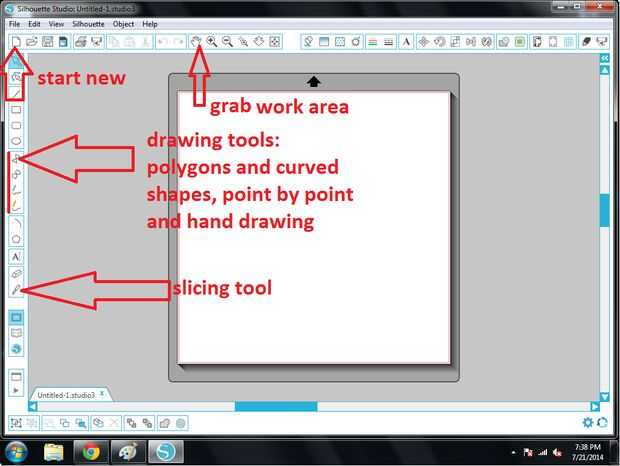This screenshot has height=466, width=620.
Task: Click the Open file folder icon
Action: tap(32, 42)
